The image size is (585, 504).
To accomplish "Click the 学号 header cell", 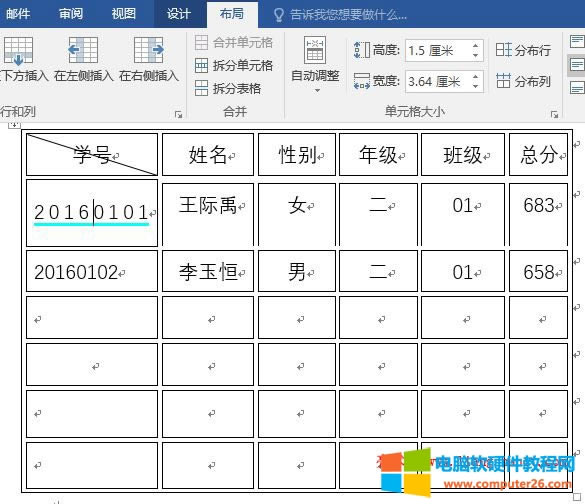I will 92,154.
